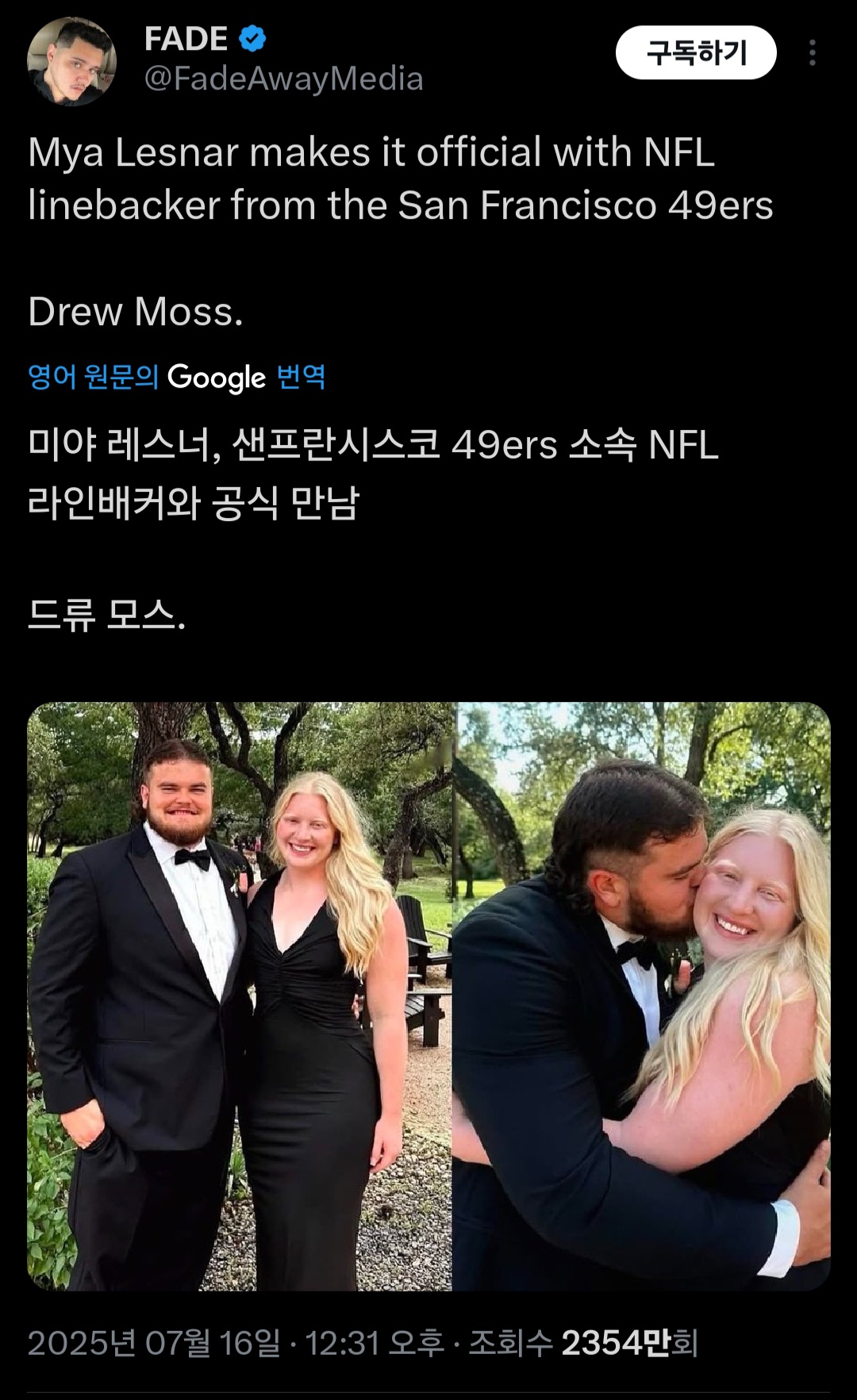
Task: Select the FADE display name
Action: (x=186, y=38)
